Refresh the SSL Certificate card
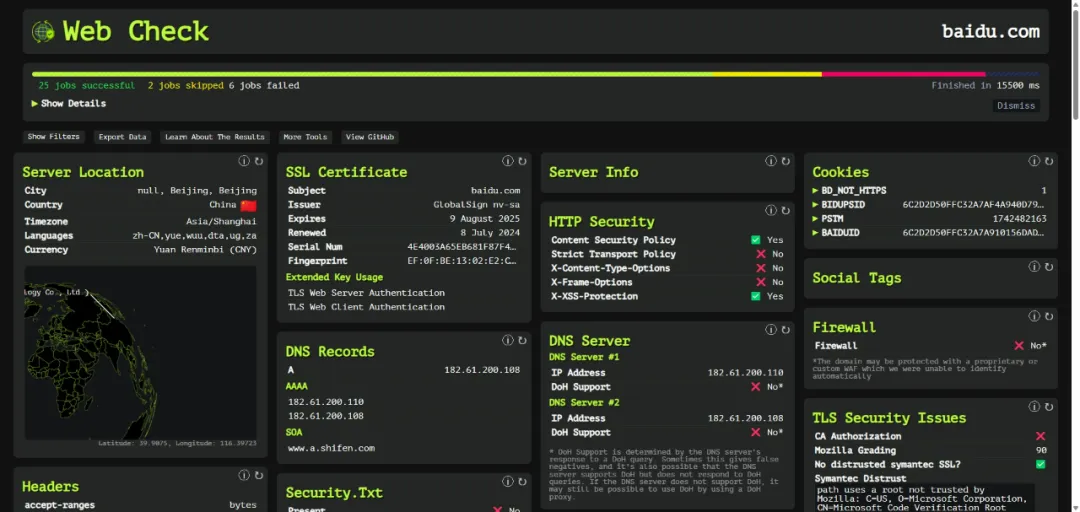 point(522,161)
